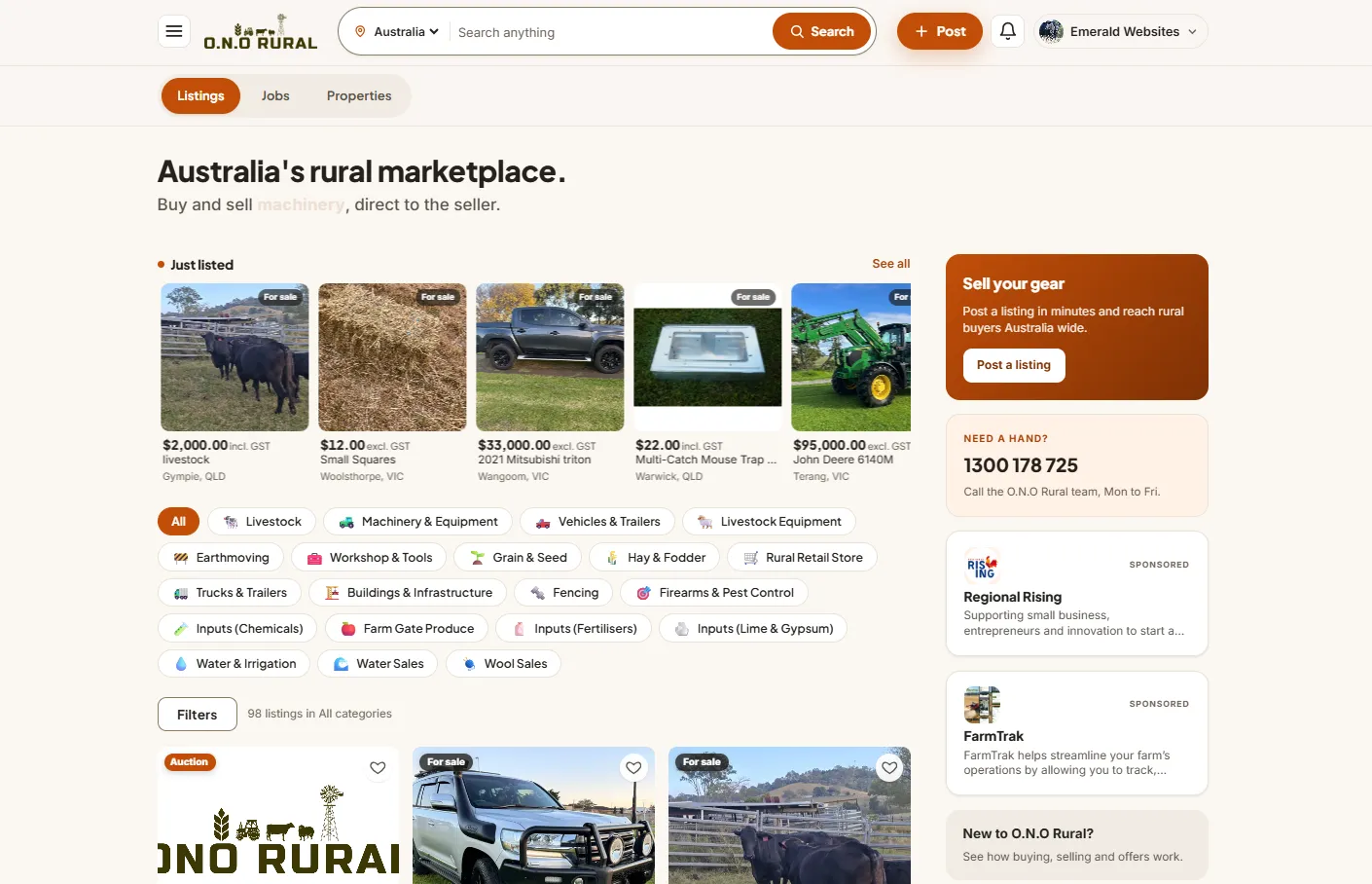Open the notifications bell icon
The width and height of the screenshot is (1372, 884).
click(1008, 31)
